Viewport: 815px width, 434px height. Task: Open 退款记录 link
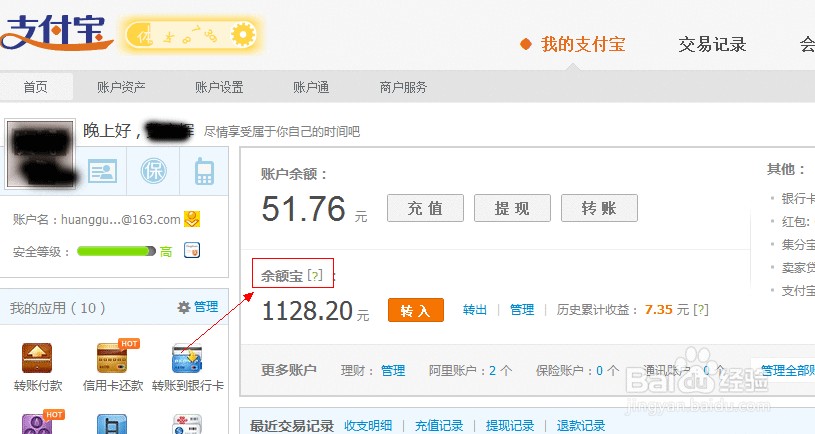(581, 426)
